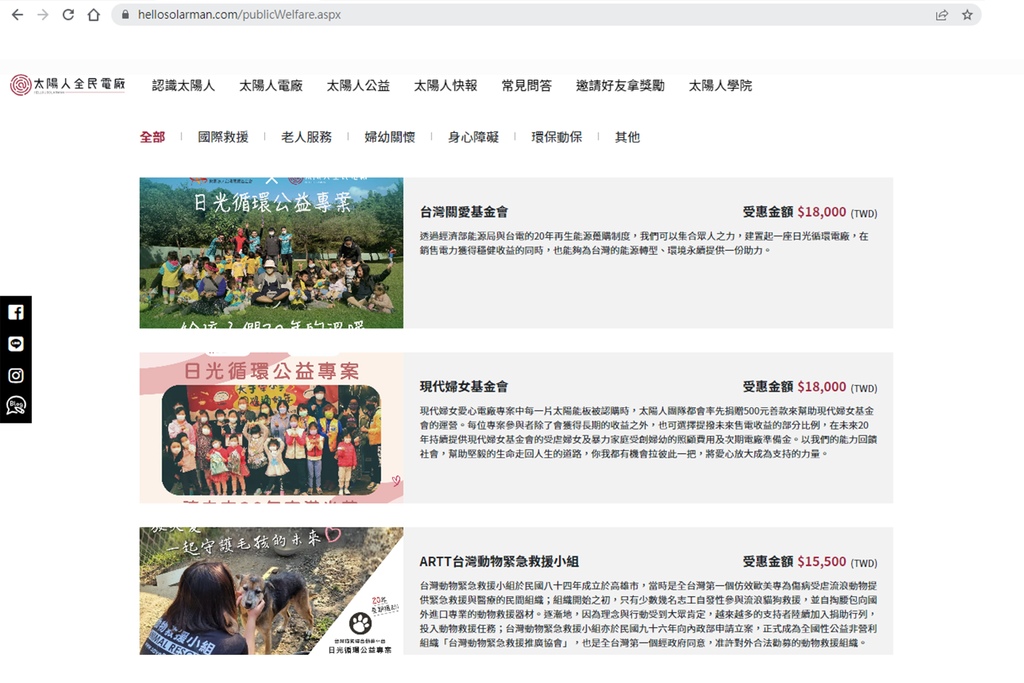
Task: Click the browser forward arrow
Action: pos(43,14)
